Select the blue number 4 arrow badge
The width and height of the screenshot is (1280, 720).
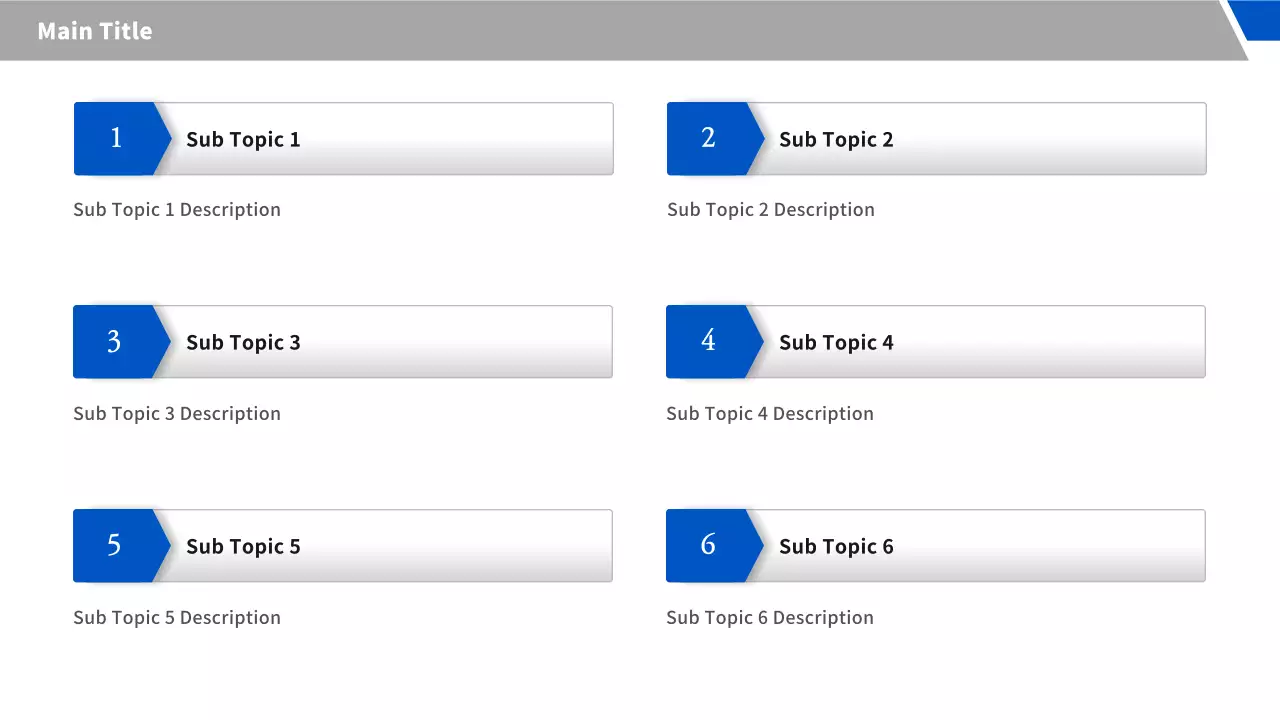click(709, 341)
